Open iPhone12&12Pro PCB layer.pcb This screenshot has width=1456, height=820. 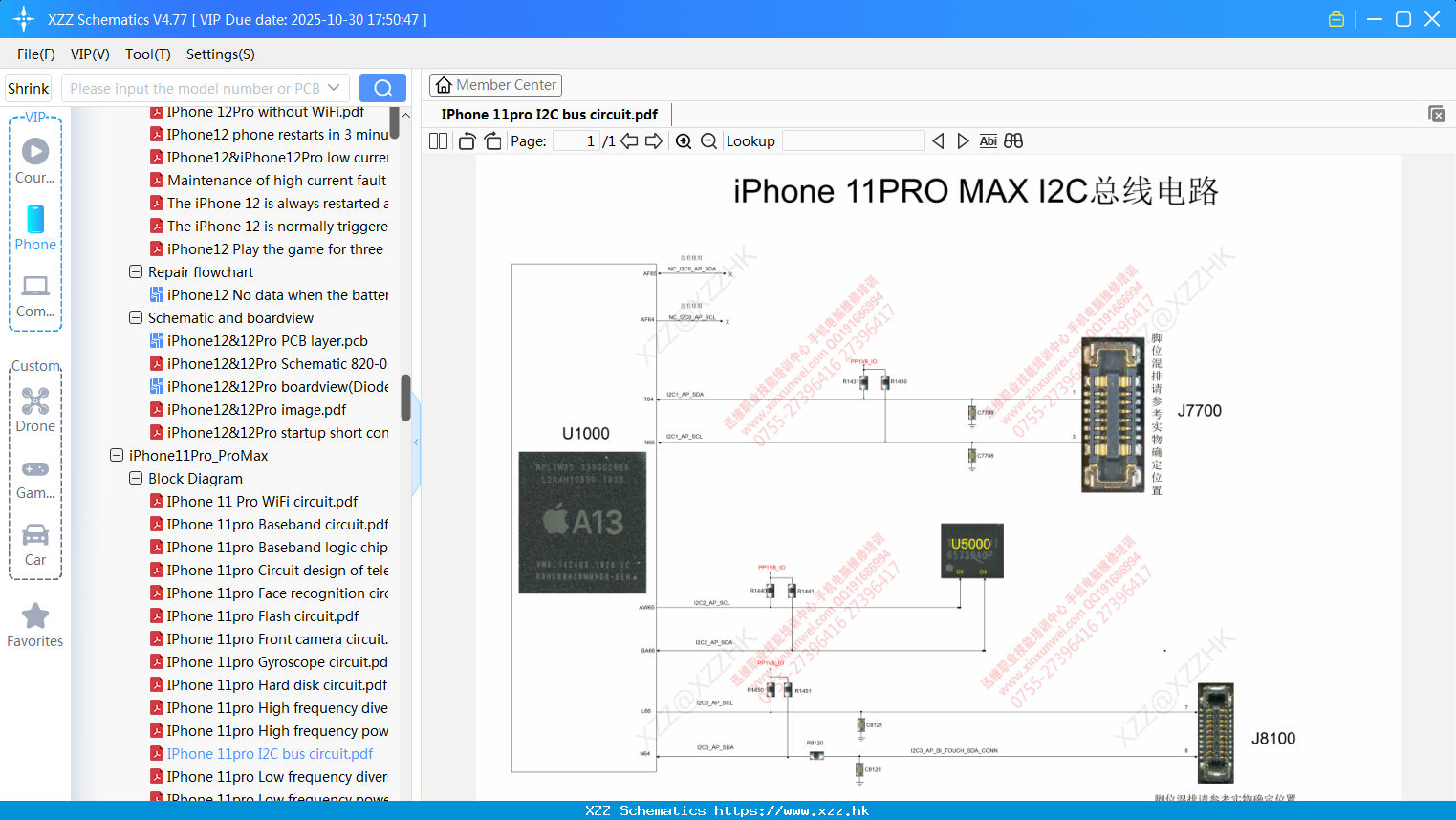click(259, 340)
